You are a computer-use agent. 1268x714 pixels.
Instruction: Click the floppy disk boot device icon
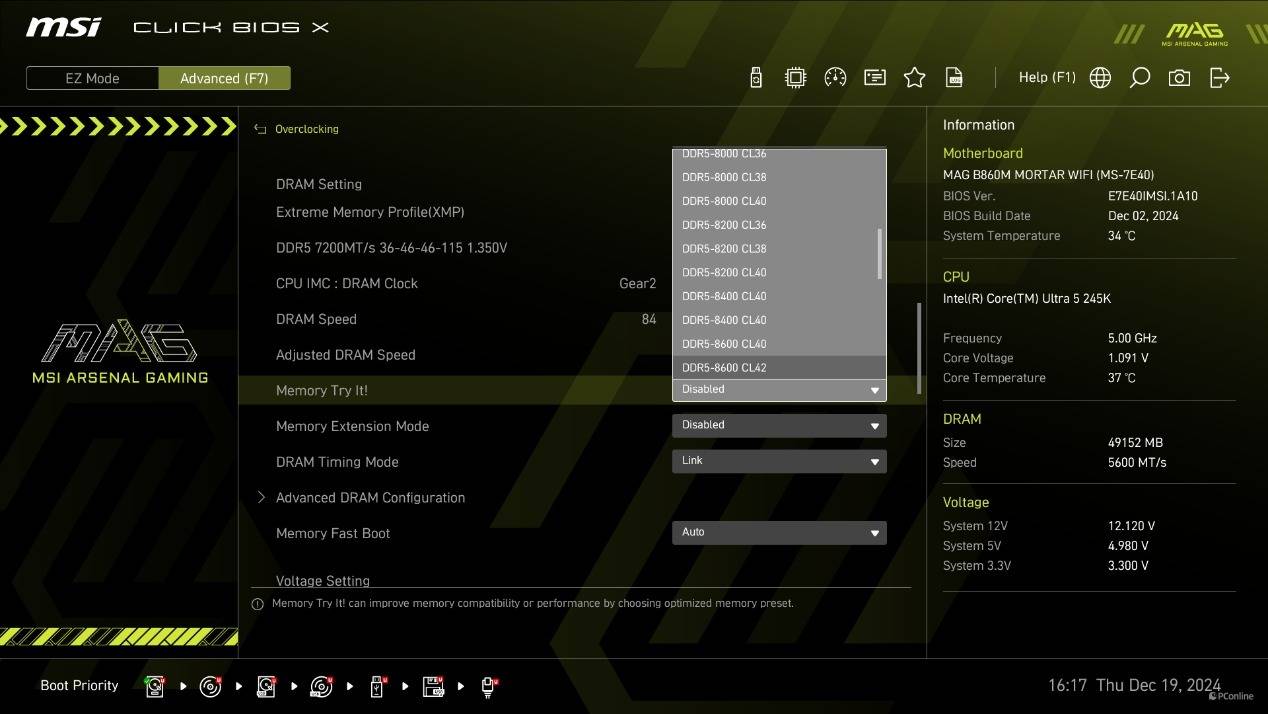point(433,686)
